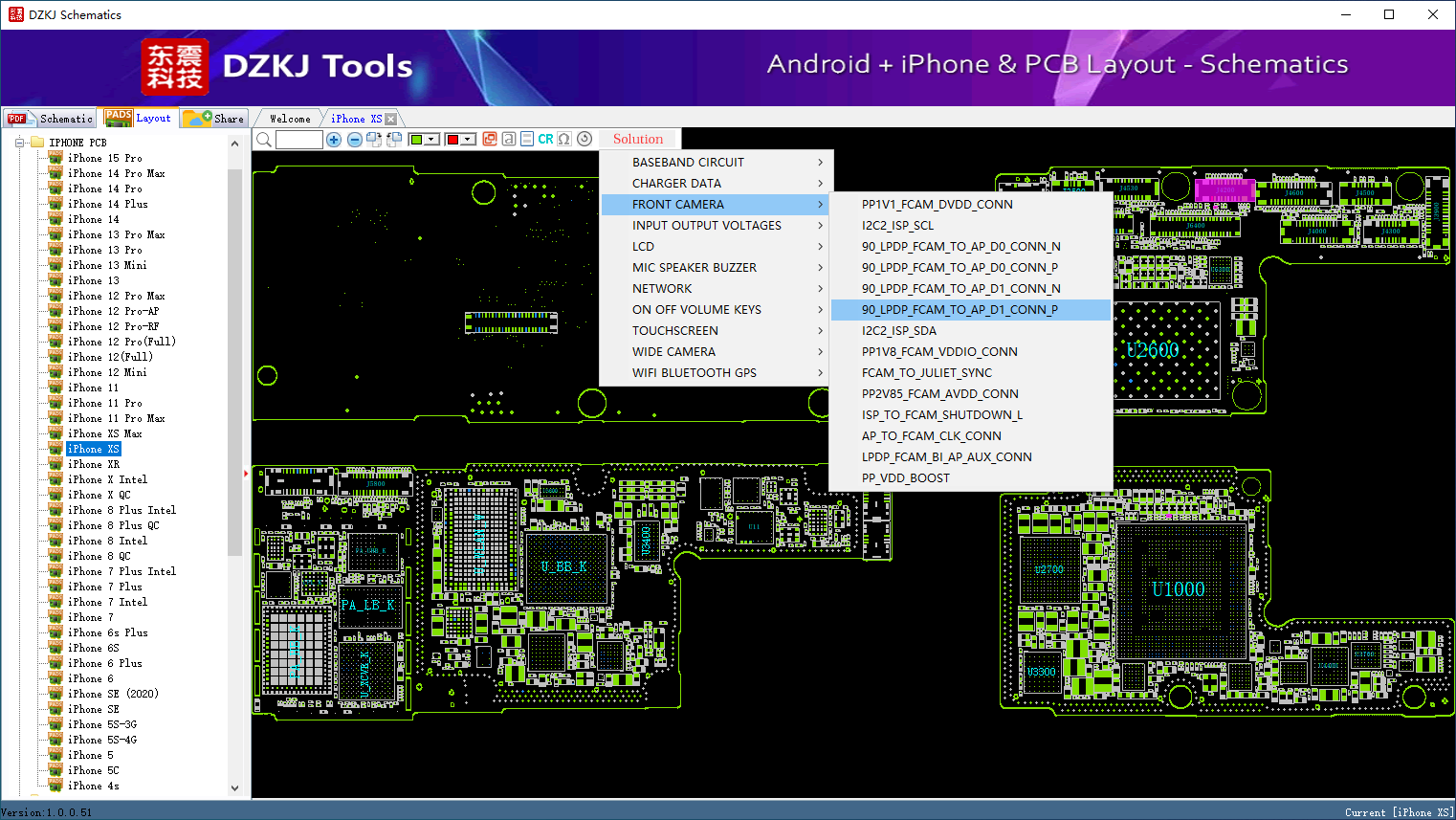Select iPhone 5S-4G in the tree

pyautogui.click(x=102, y=740)
